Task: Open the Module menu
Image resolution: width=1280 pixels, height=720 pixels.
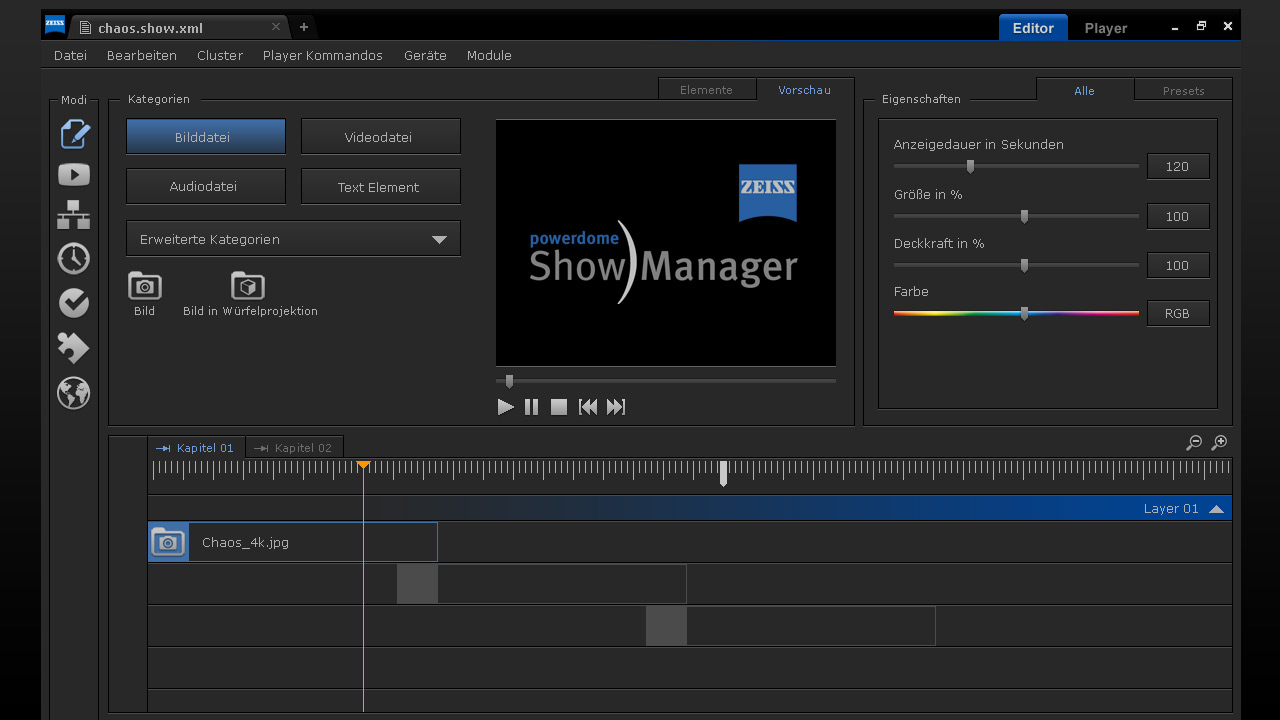Action: tap(489, 55)
